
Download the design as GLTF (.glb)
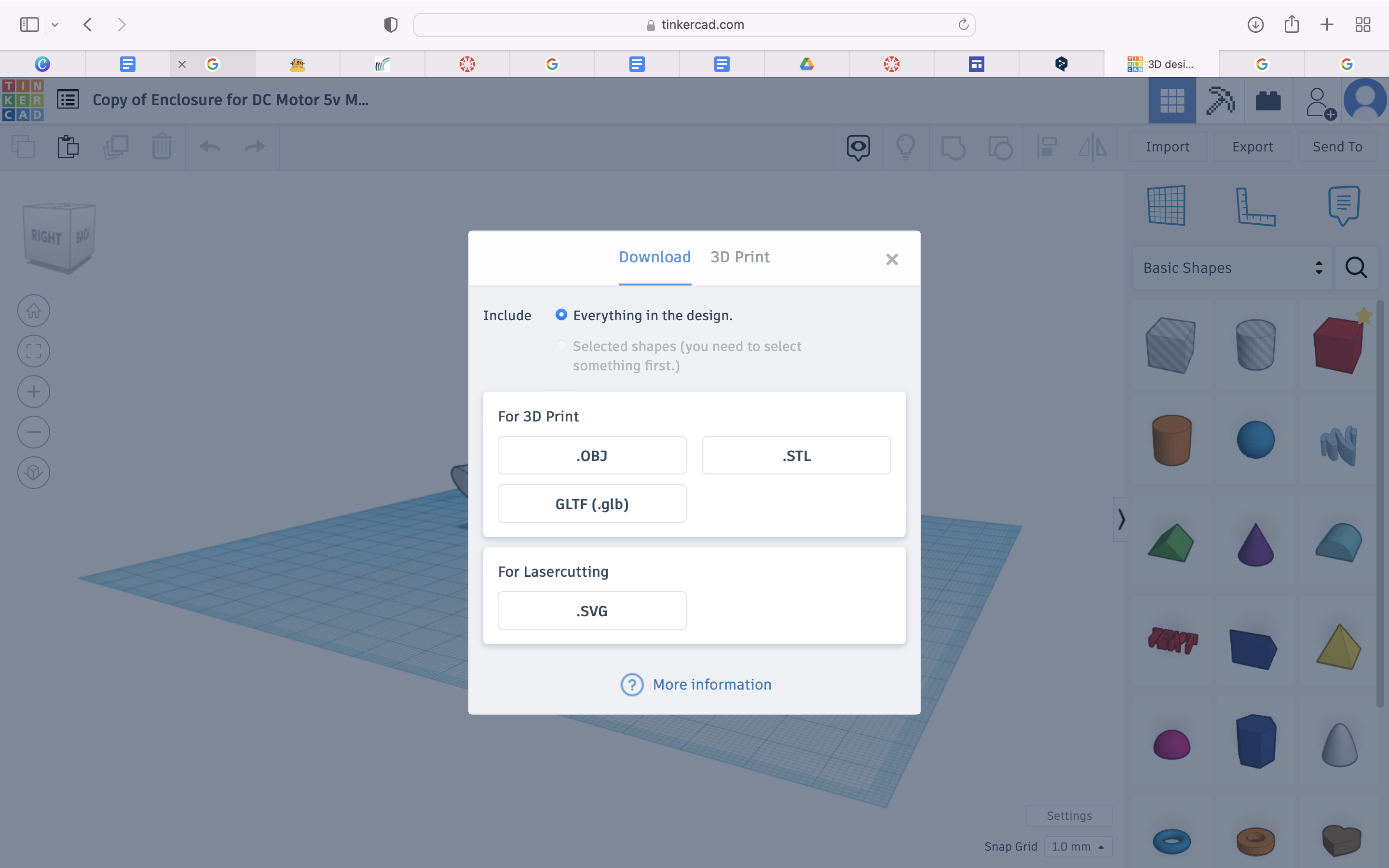click(x=592, y=503)
